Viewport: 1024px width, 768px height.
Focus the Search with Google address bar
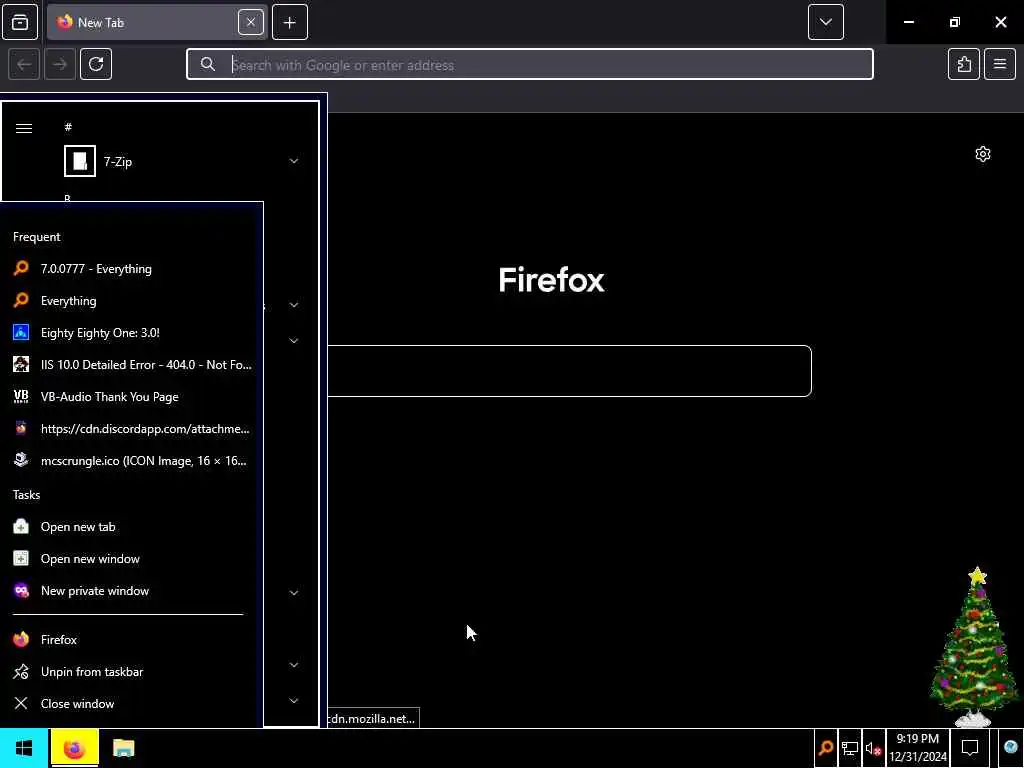click(x=530, y=64)
